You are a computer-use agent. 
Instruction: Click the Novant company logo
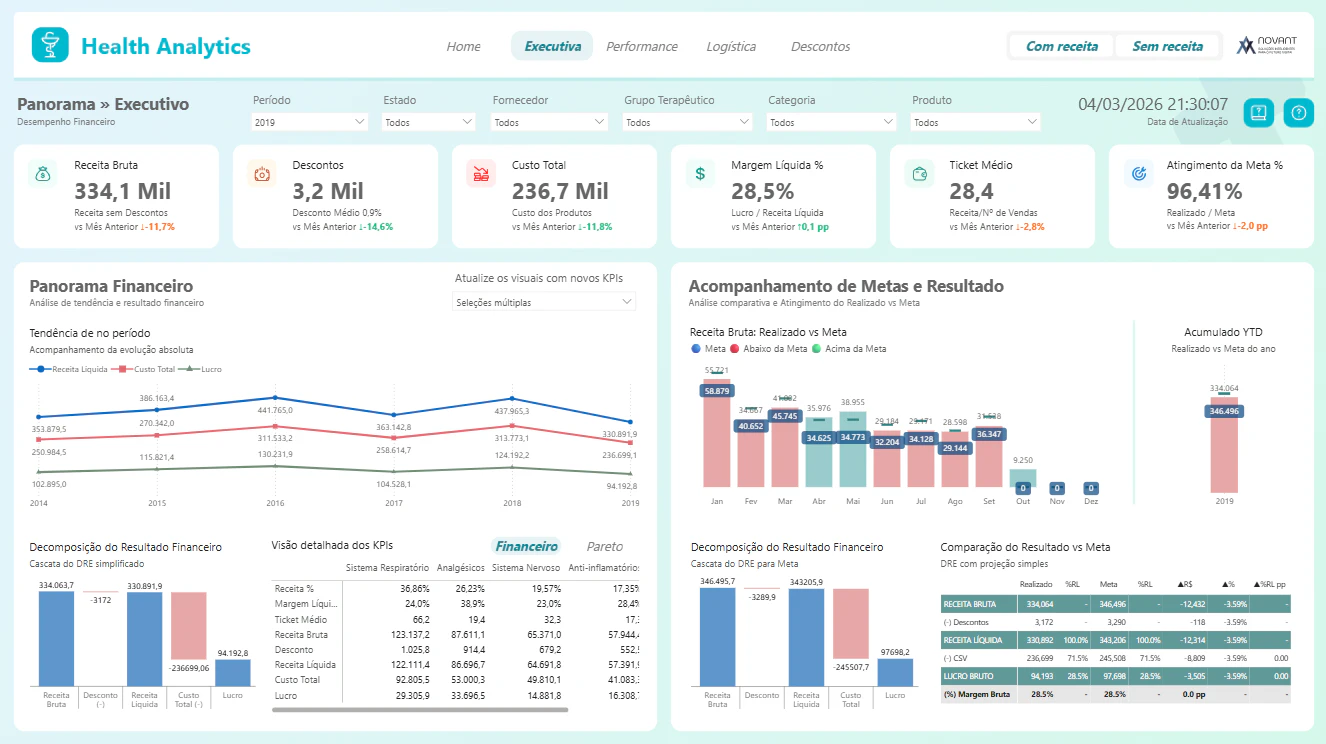point(1267,46)
